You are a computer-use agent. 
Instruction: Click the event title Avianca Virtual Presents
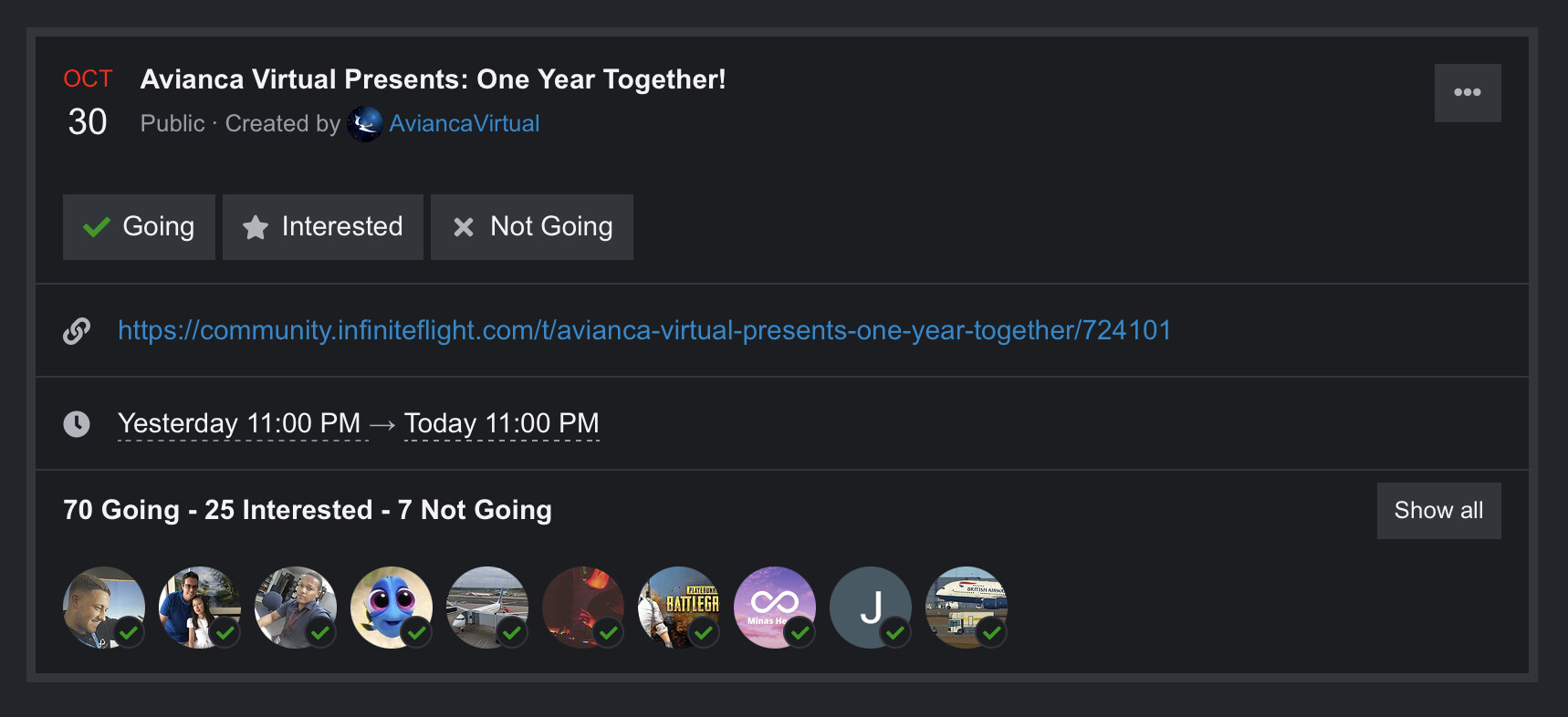pos(433,79)
